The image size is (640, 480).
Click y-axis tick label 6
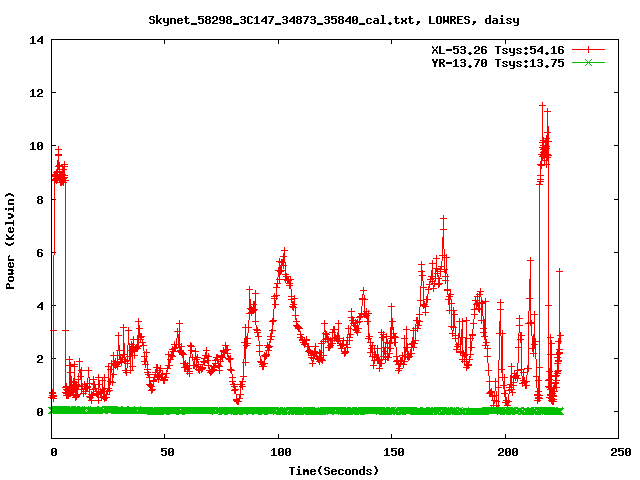[40, 253]
